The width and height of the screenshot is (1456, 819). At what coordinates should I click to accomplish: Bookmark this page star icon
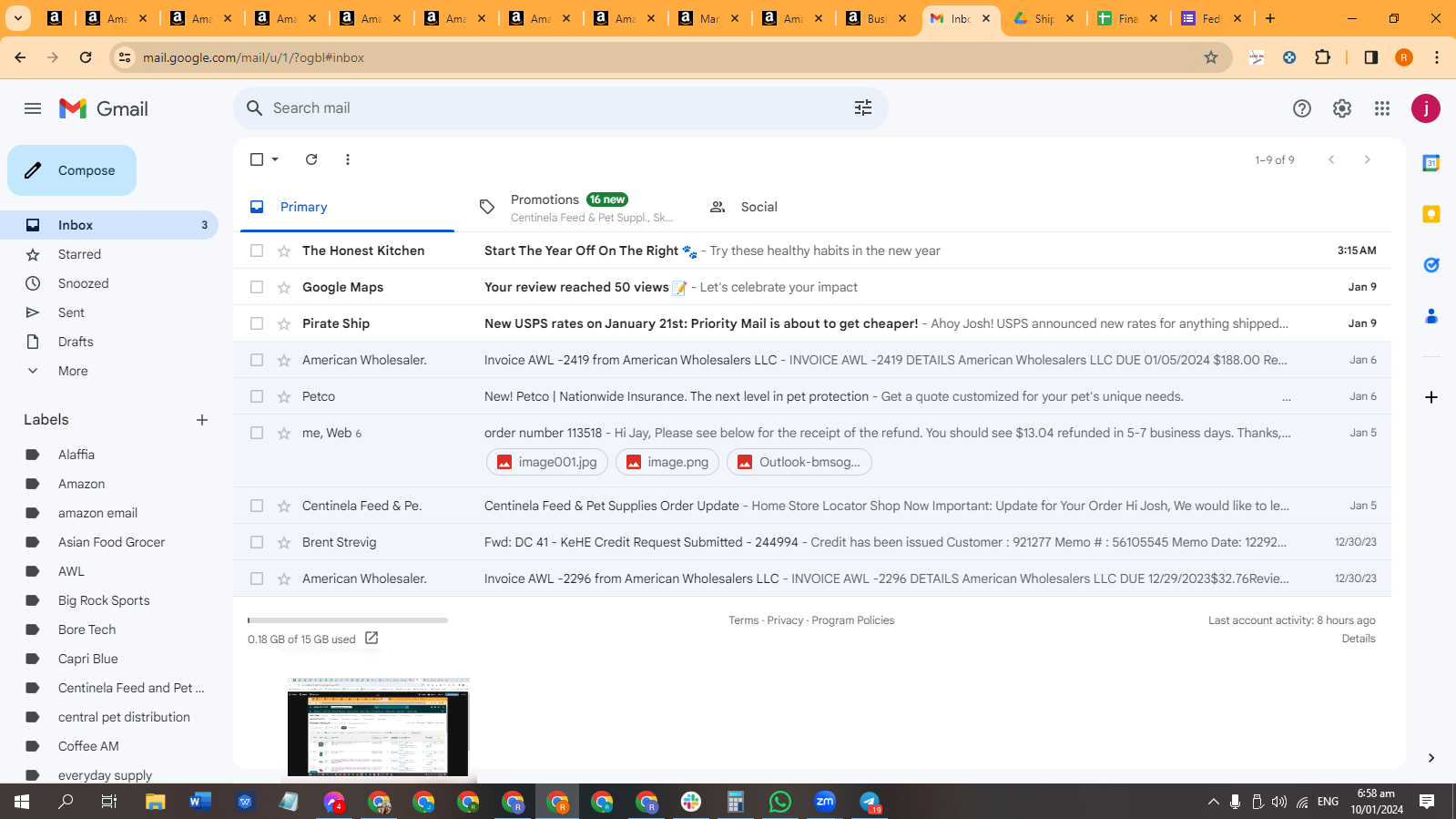click(x=1211, y=57)
